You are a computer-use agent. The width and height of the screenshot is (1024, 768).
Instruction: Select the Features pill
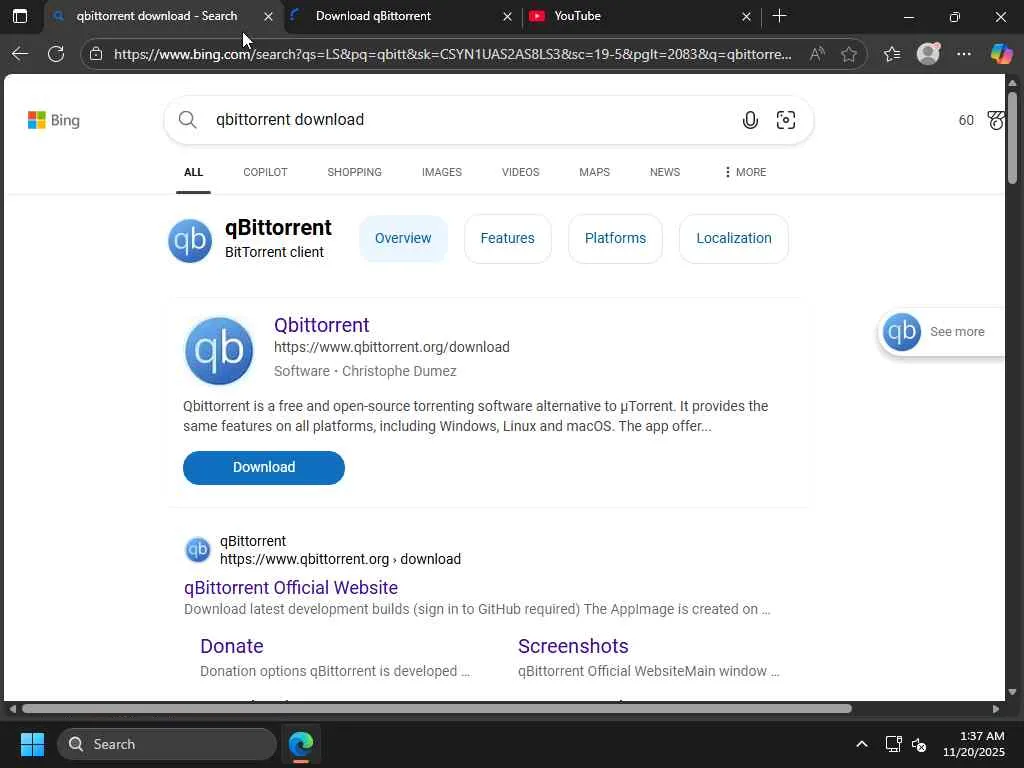tap(507, 238)
